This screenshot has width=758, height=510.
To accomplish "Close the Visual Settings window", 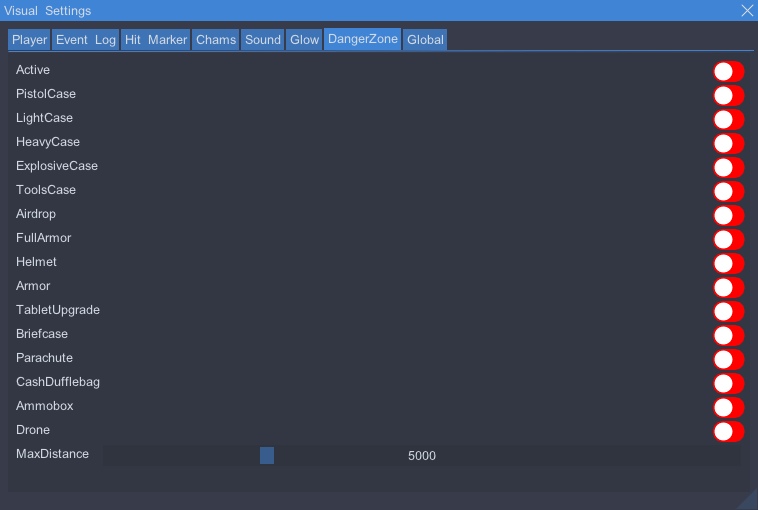I will click(747, 10).
